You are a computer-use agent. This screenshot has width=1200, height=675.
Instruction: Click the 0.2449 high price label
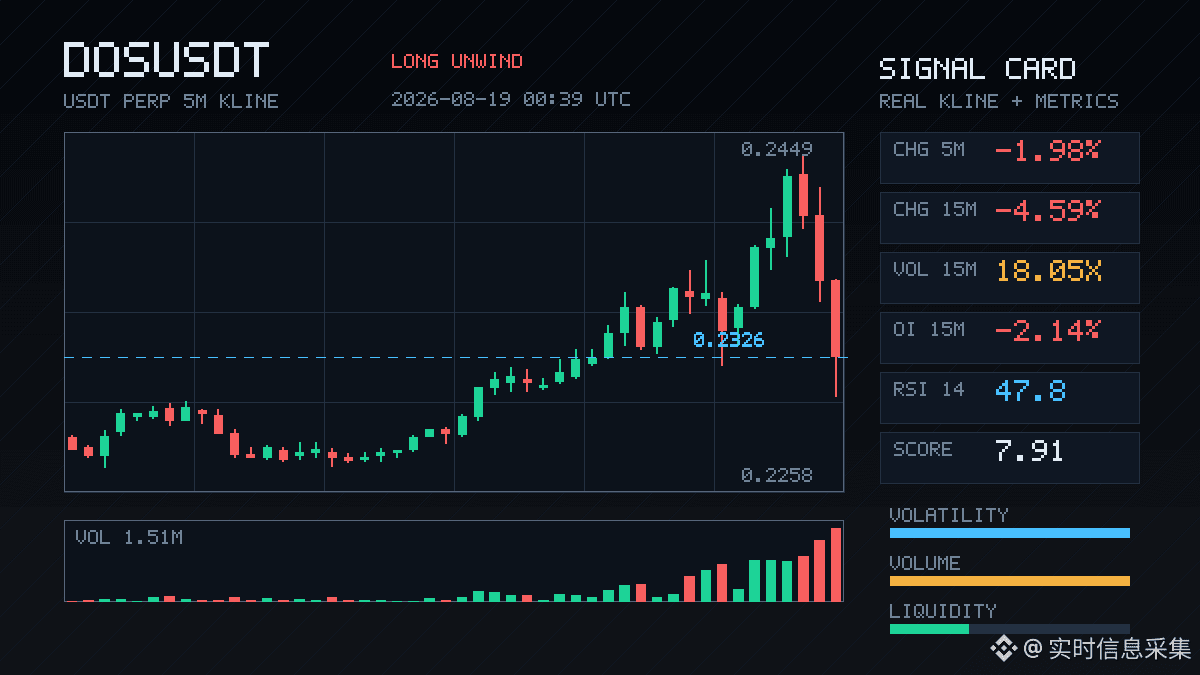(x=777, y=149)
